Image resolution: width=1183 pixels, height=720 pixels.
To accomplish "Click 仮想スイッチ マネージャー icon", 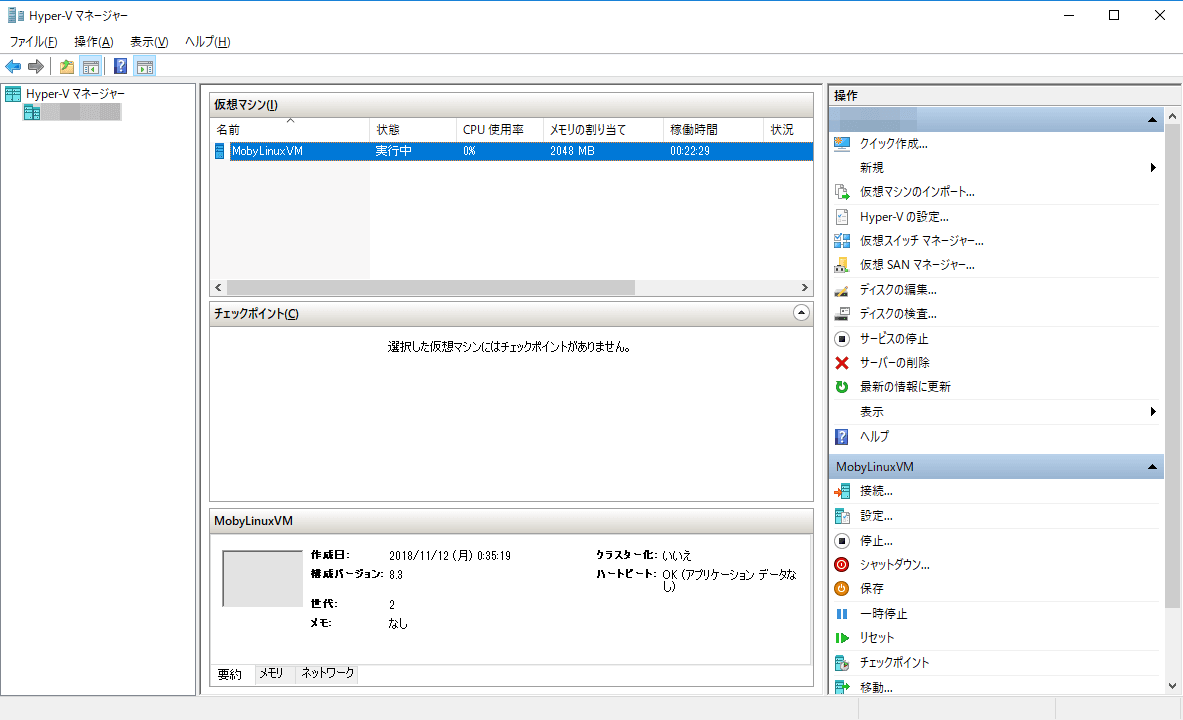I will coord(842,241).
